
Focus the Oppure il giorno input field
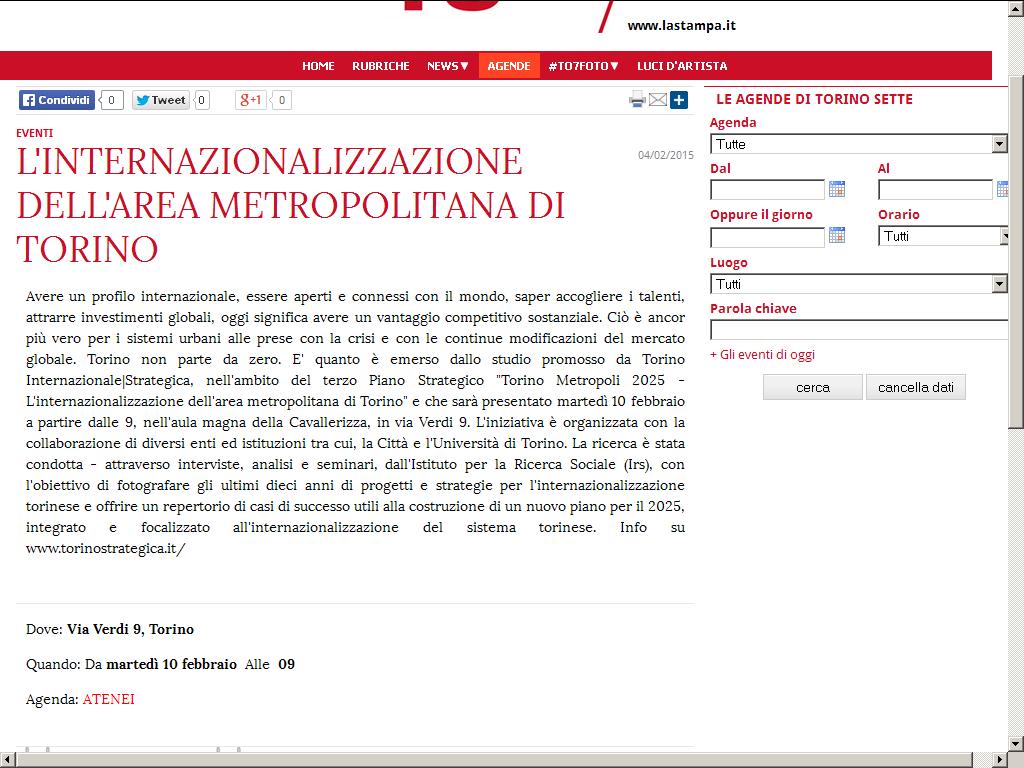tap(767, 236)
